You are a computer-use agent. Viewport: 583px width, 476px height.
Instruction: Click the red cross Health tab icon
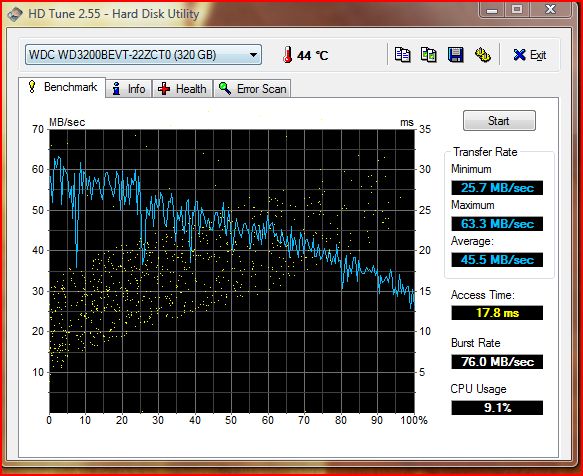164,89
